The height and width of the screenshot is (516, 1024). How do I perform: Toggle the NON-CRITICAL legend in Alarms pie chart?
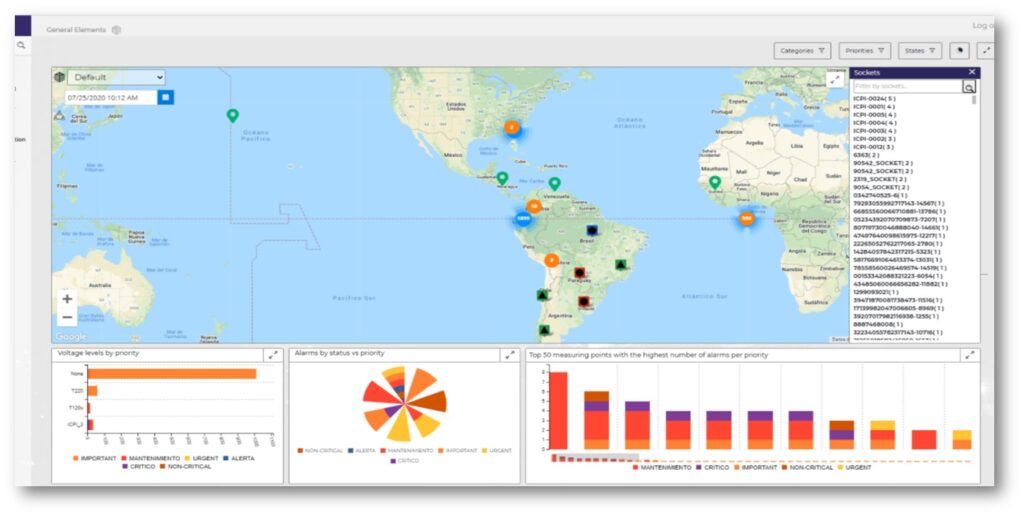pos(320,451)
